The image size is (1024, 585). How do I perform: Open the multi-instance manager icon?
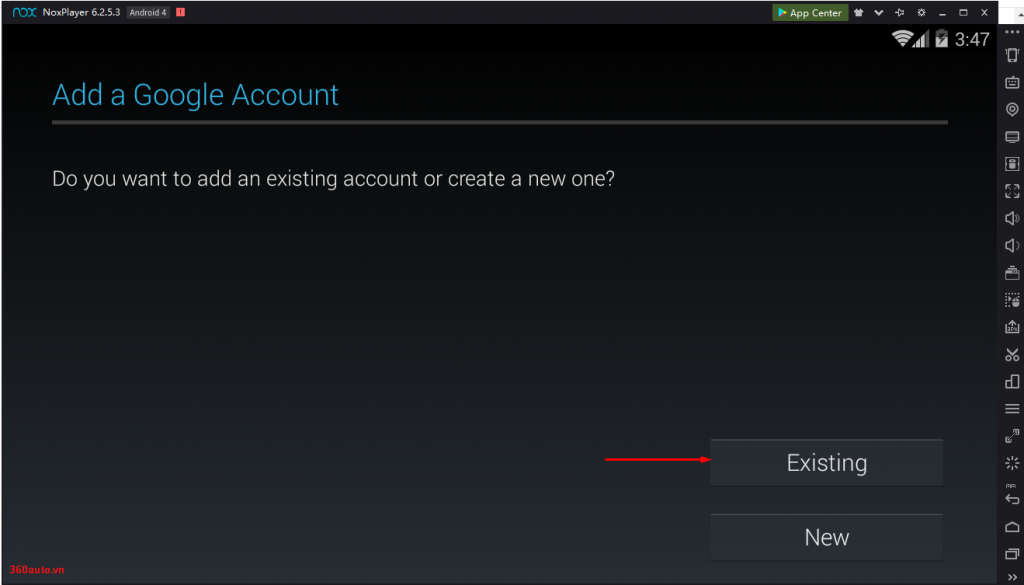pos(1012,381)
